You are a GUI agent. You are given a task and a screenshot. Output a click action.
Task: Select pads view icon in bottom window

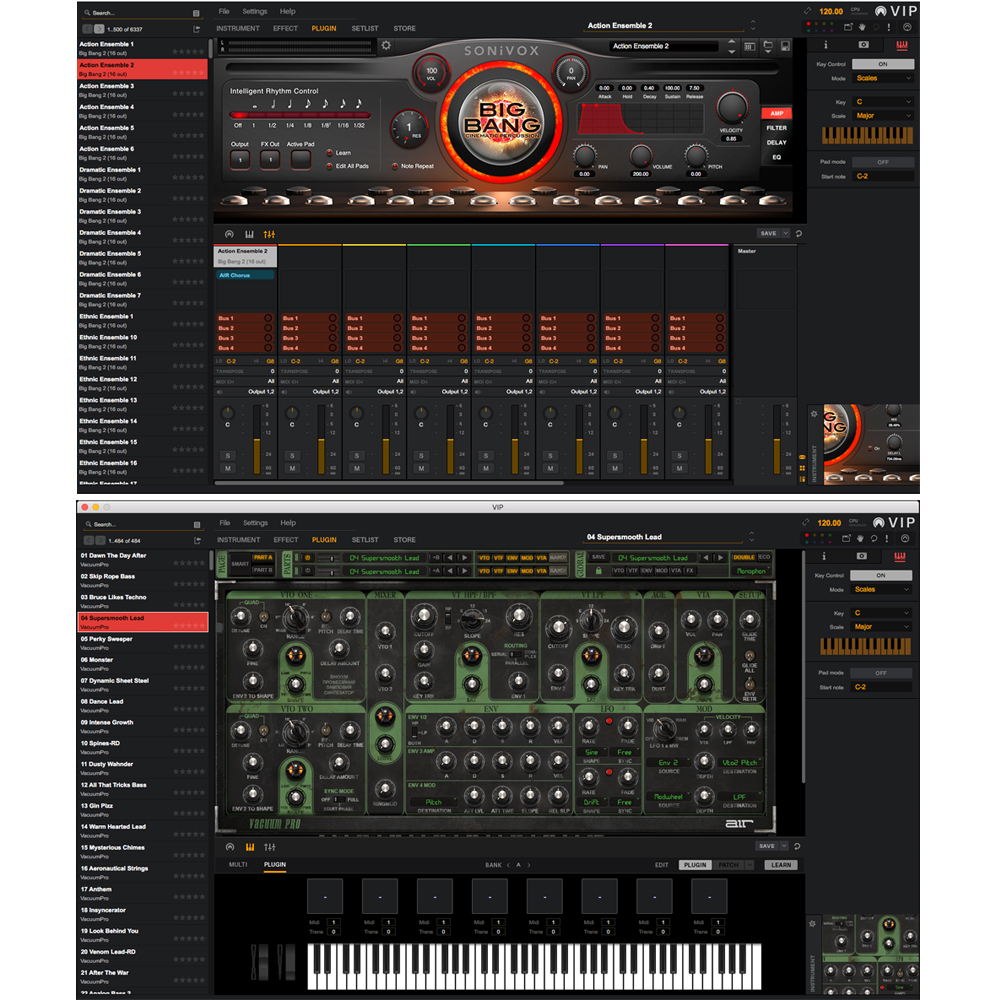pyautogui.click(x=250, y=847)
